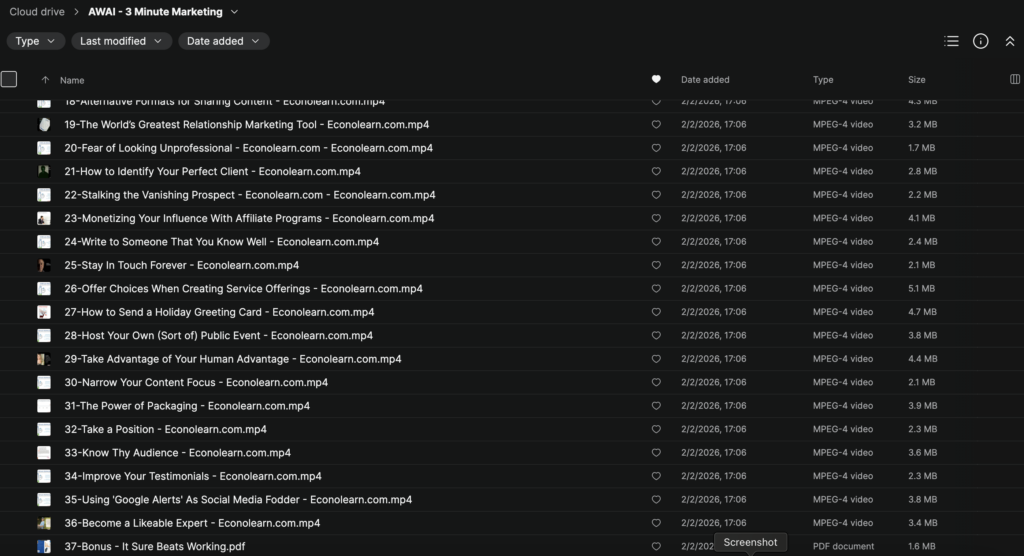
Task: Click heart icon in the column header
Action: tap(656, 79)
